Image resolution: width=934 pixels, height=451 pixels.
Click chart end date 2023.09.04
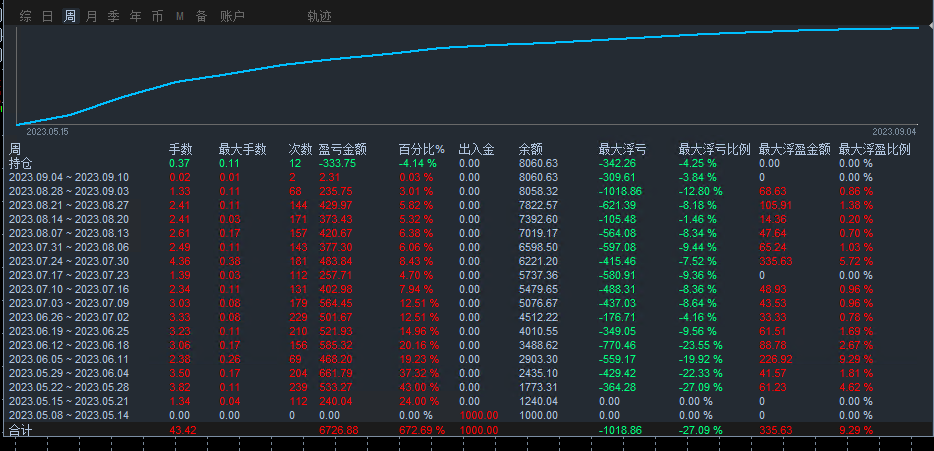(x=894, y=132)
